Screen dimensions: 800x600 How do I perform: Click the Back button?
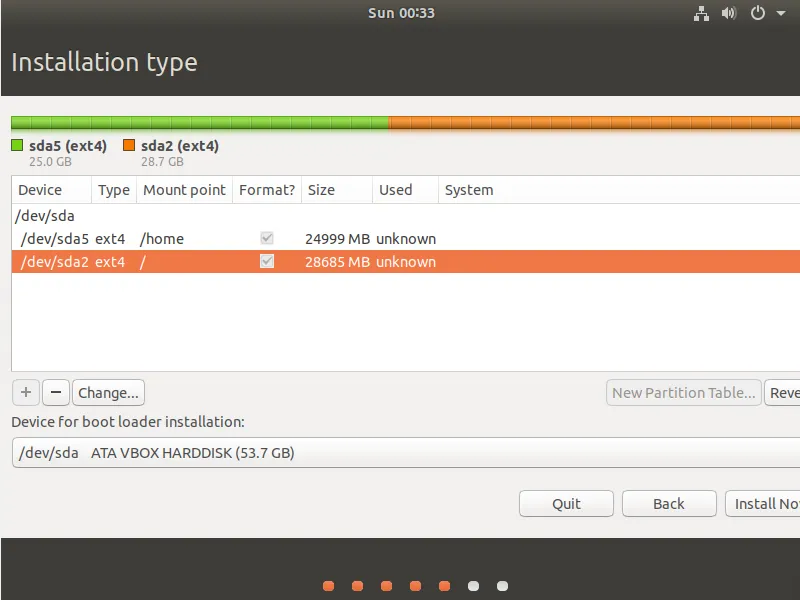[668, 503]
